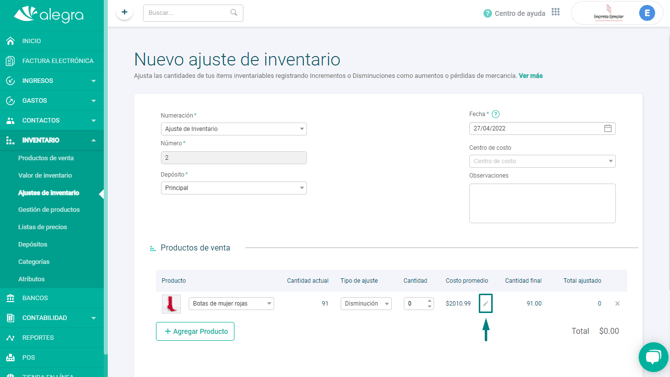Open the Numeración dropdown
The height and width of the screenshot is (377, 670).
pyautogui.click(x=234, y=129)
